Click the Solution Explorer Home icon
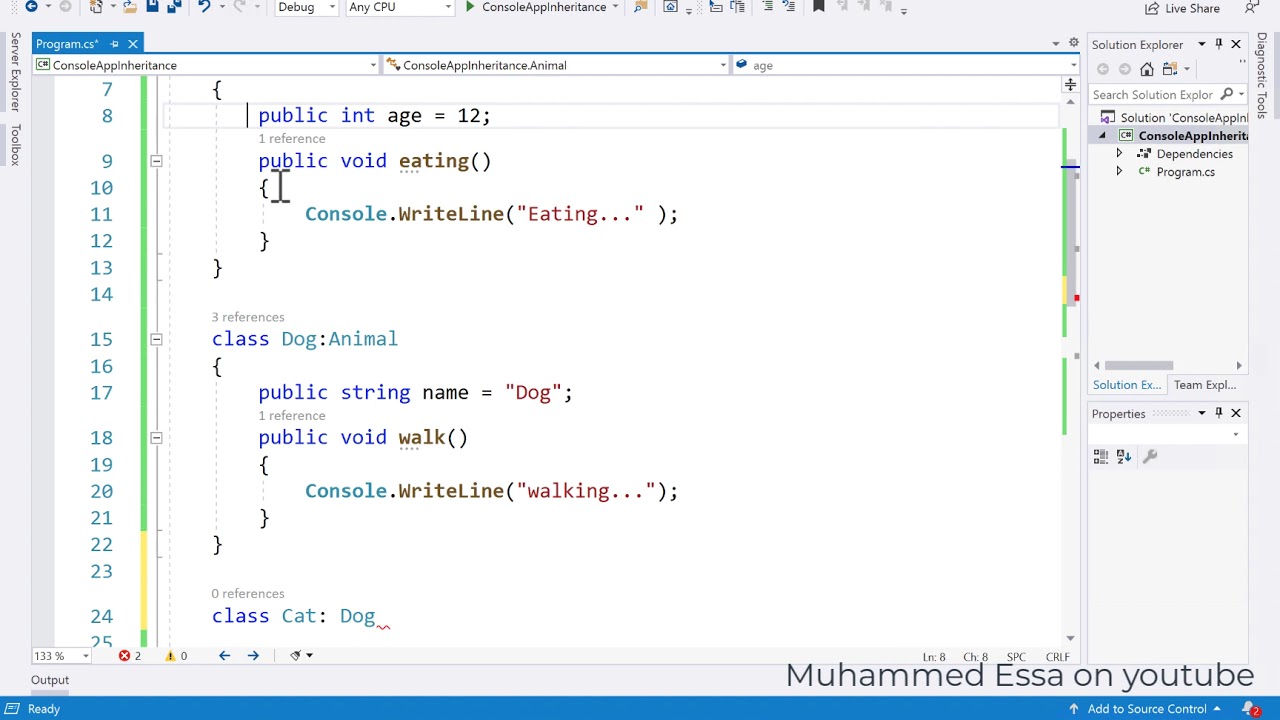Viewport: 1280px width, 720px height. (x=1147, y=69)
